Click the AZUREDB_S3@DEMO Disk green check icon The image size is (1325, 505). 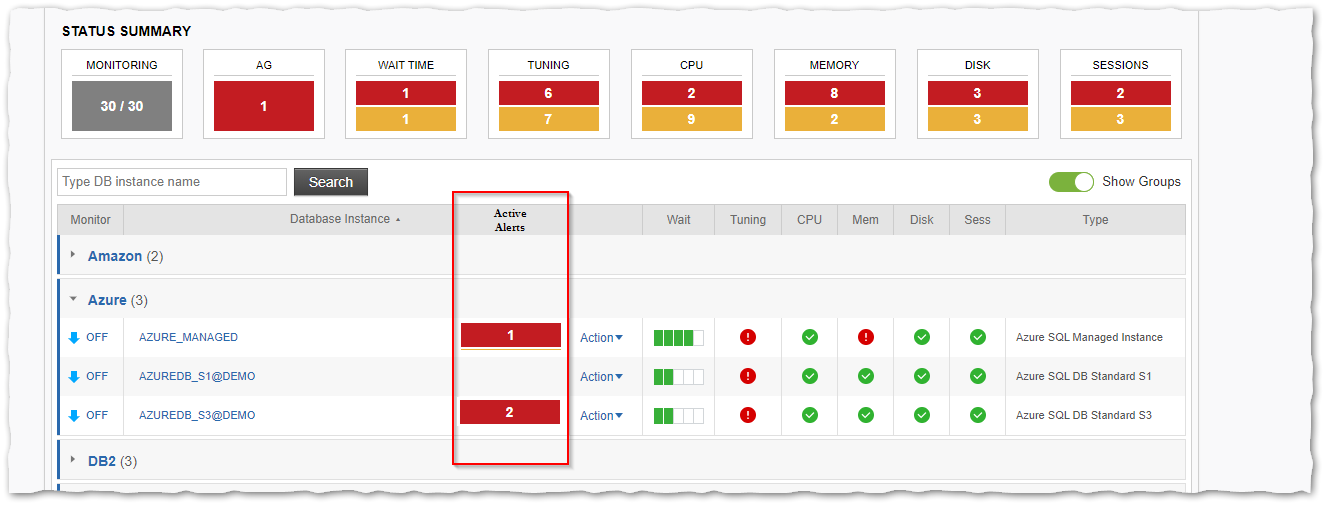[922, 415]
